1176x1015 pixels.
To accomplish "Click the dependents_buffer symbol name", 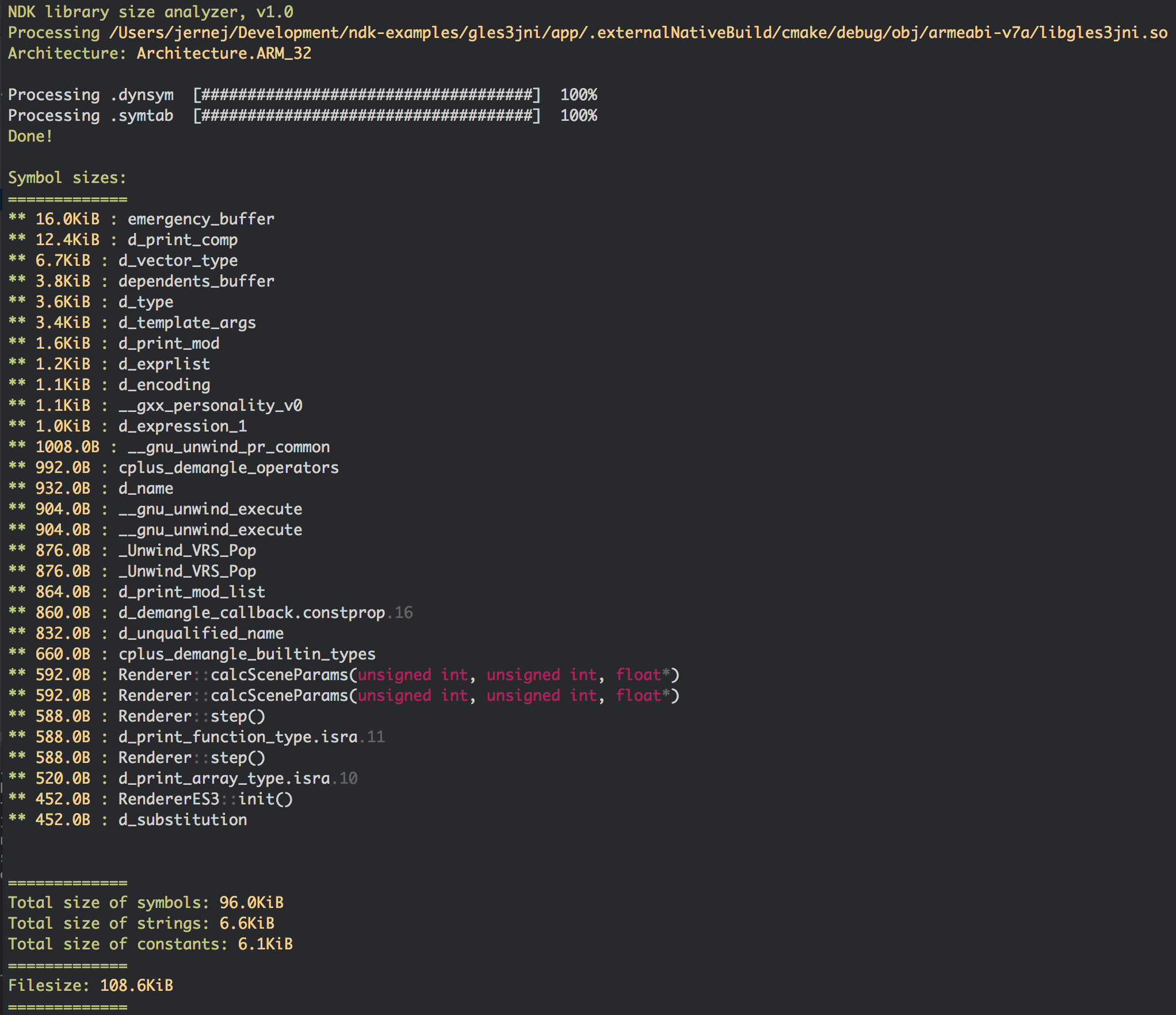I will pyautogui.click(x=196, y=281).
